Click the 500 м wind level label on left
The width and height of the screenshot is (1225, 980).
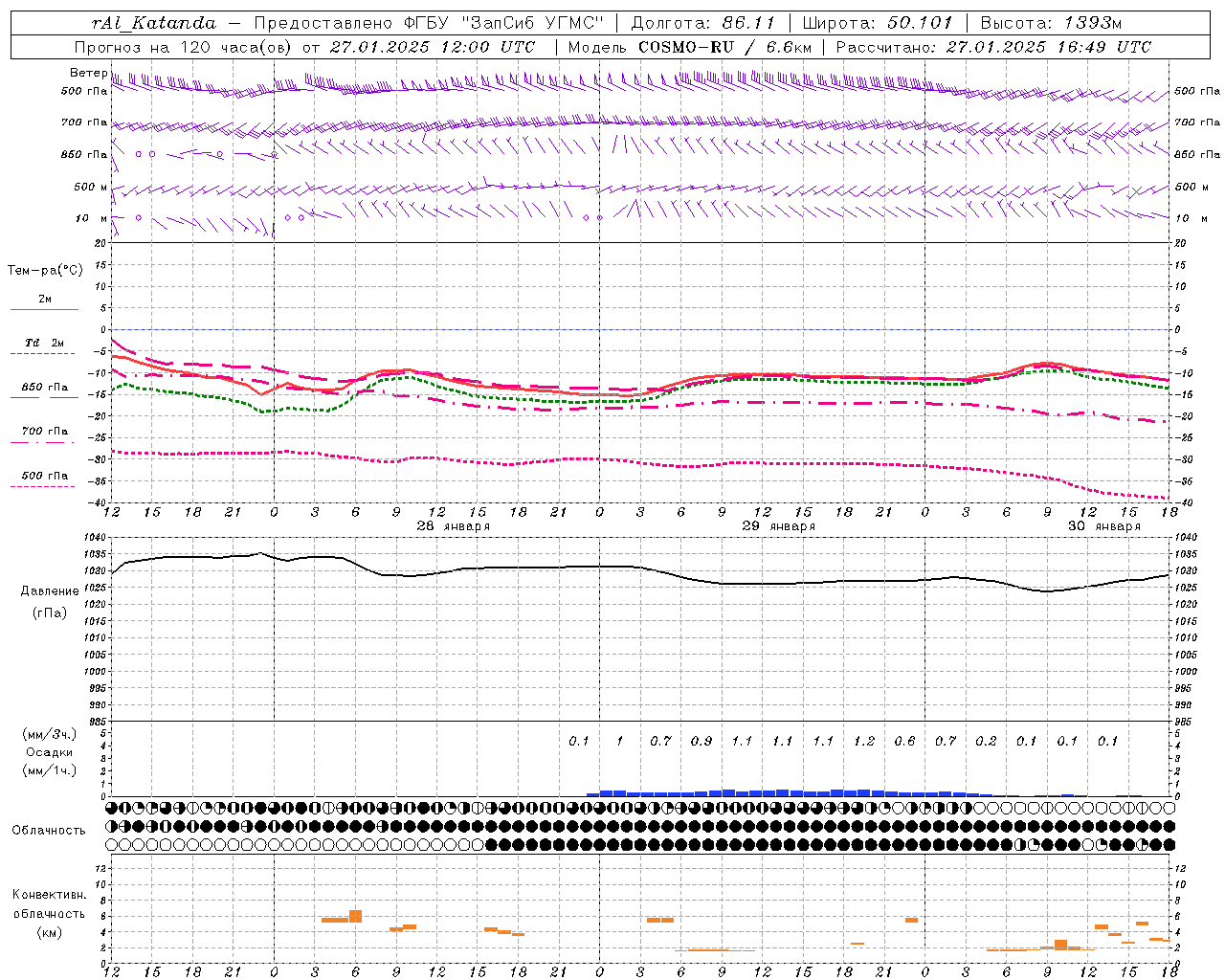pyautogui.click(x=91, y=188)
